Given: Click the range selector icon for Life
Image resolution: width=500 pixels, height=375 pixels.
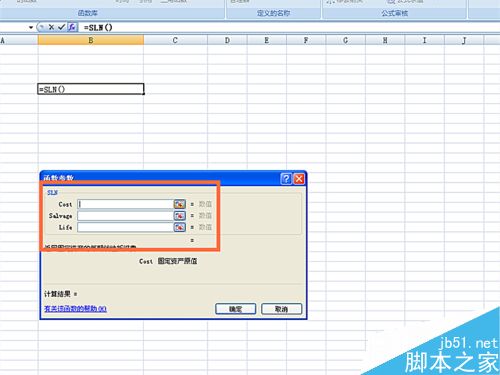Looking at the screenshot, I should pos(180,227).
